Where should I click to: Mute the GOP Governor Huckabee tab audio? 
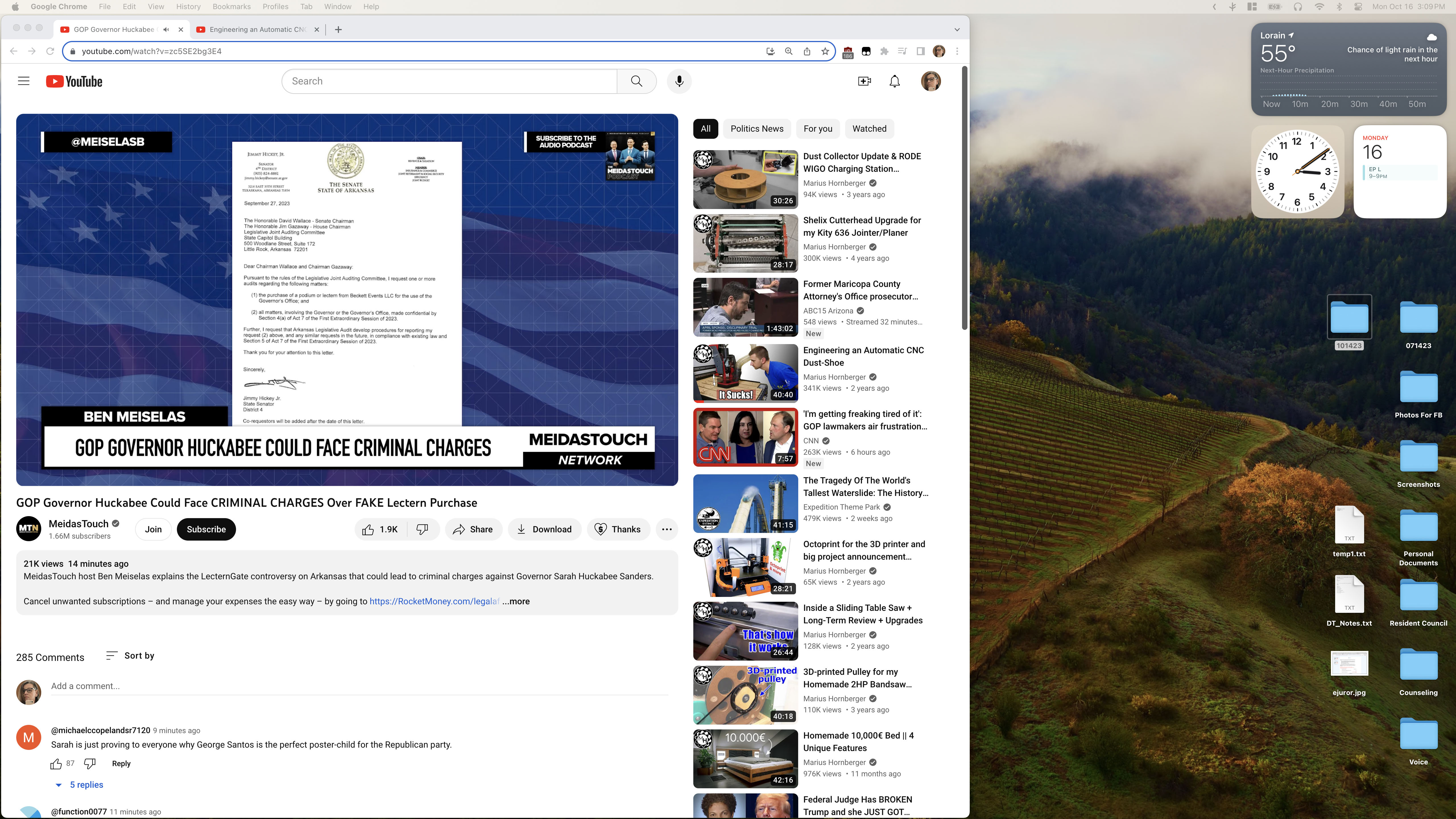click(x=166, y=29)
